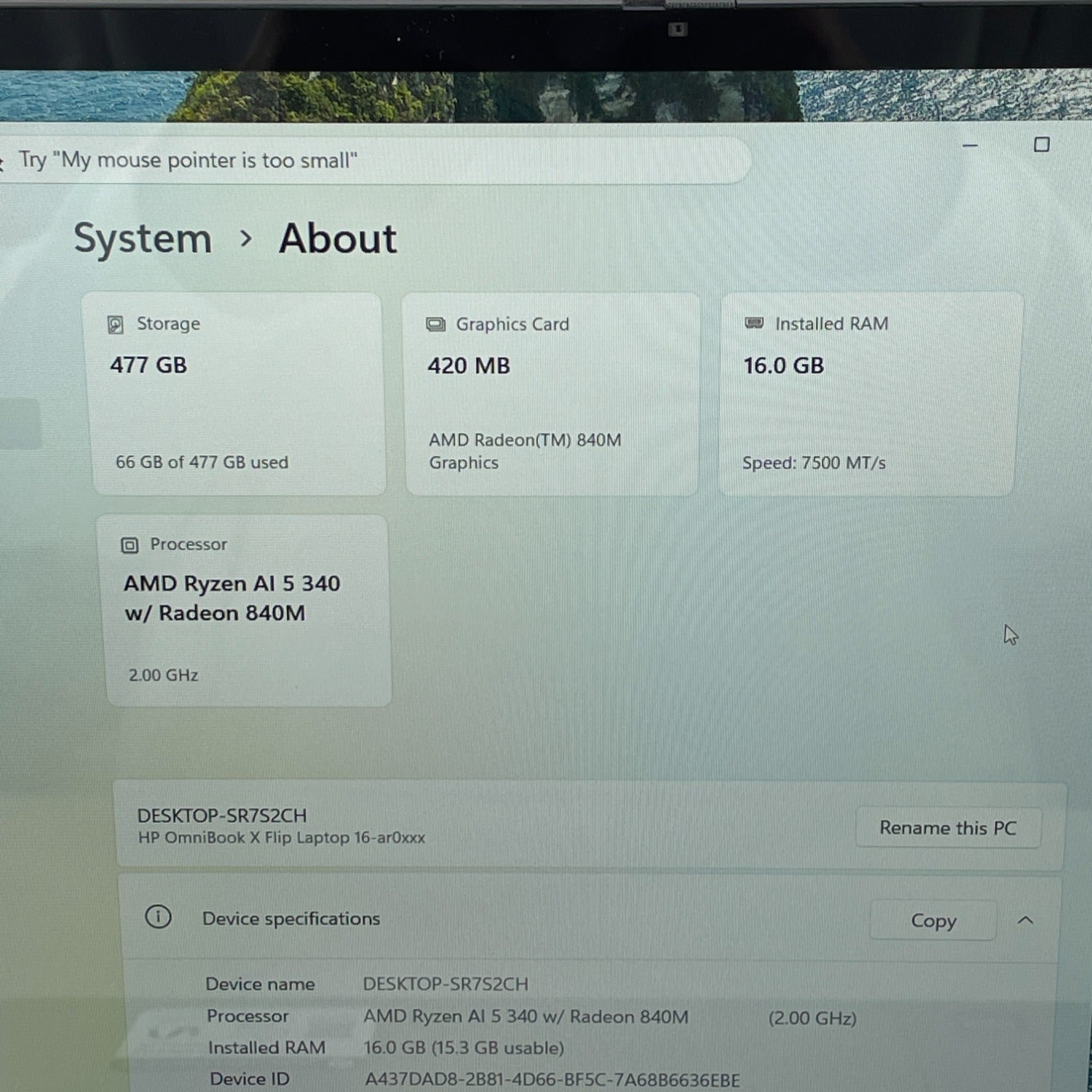Open the Installed RAM 16.0 GB card
This screenshot has width=1092, height=1092.
869,395
